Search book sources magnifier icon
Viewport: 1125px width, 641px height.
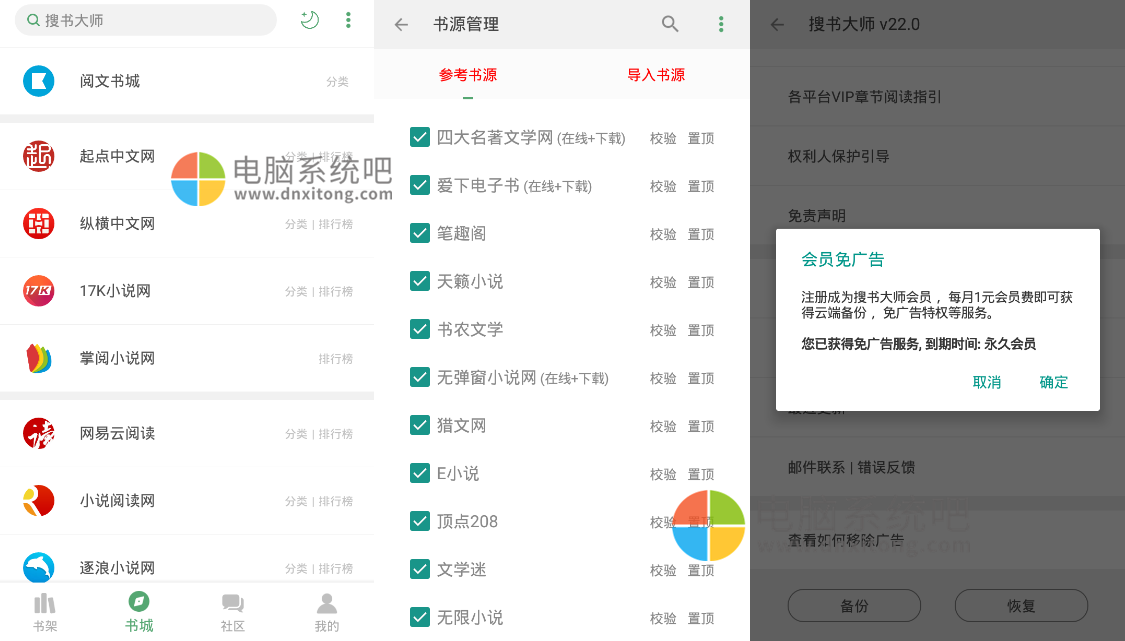[670, 24]
